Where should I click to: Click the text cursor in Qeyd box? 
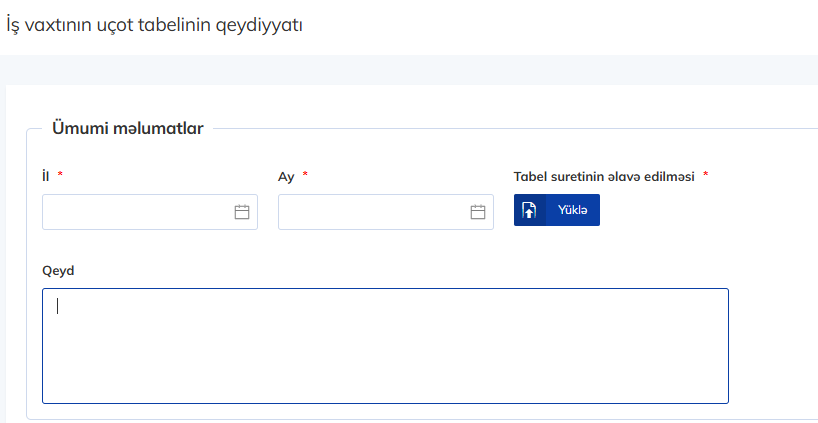pos(57,306)
